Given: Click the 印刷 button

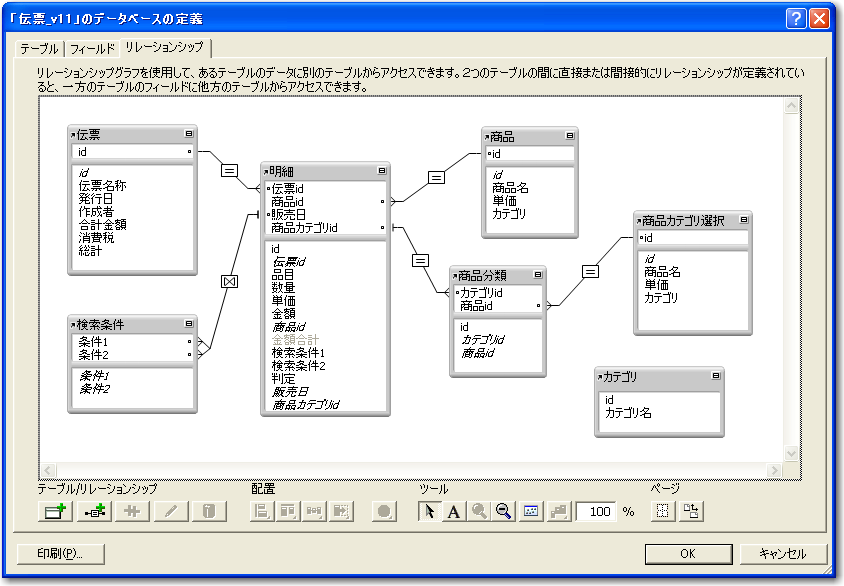Looking at the screenshot, I should tap(60, 553).
